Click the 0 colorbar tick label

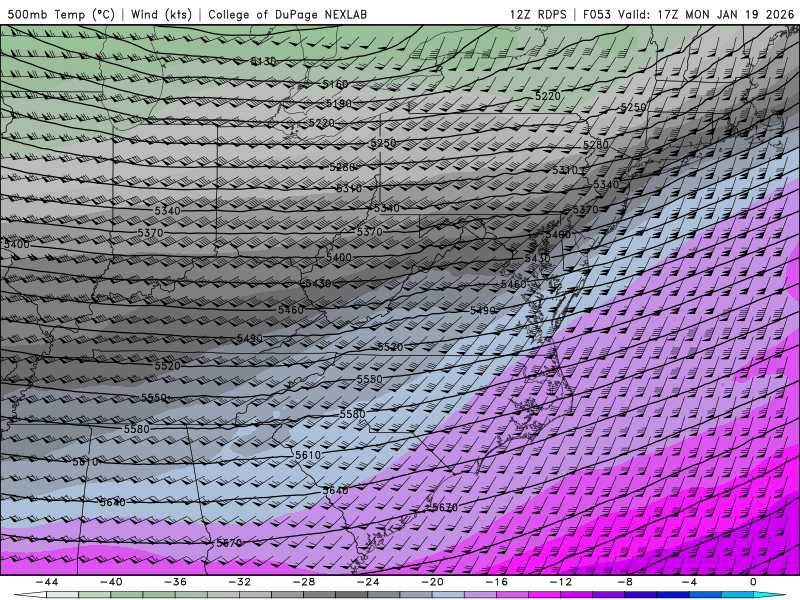(x=753, y=582)
